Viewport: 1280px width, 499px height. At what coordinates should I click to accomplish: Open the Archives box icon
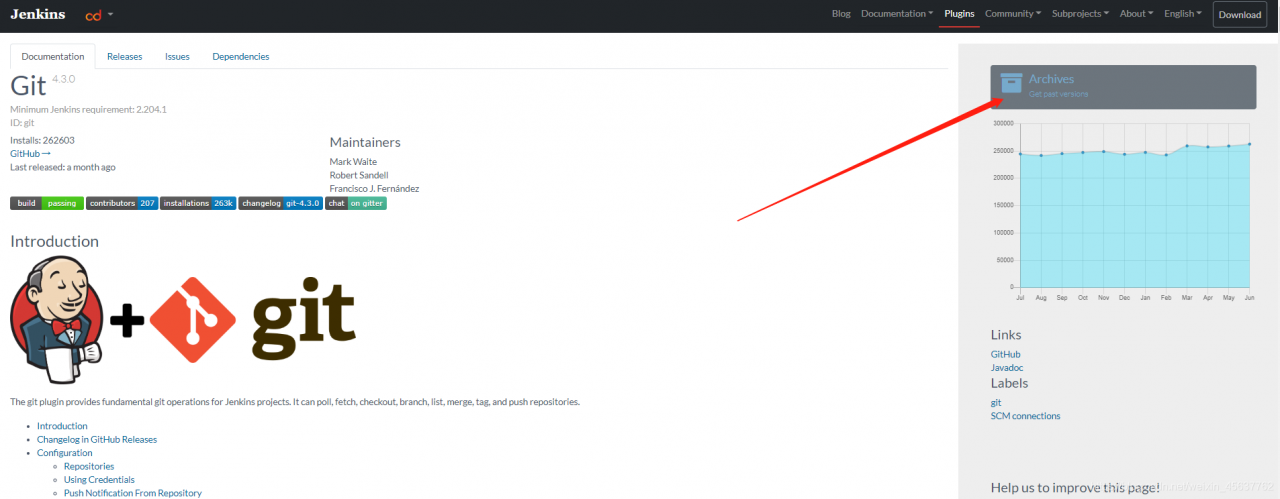click(x=1012, y=83)
